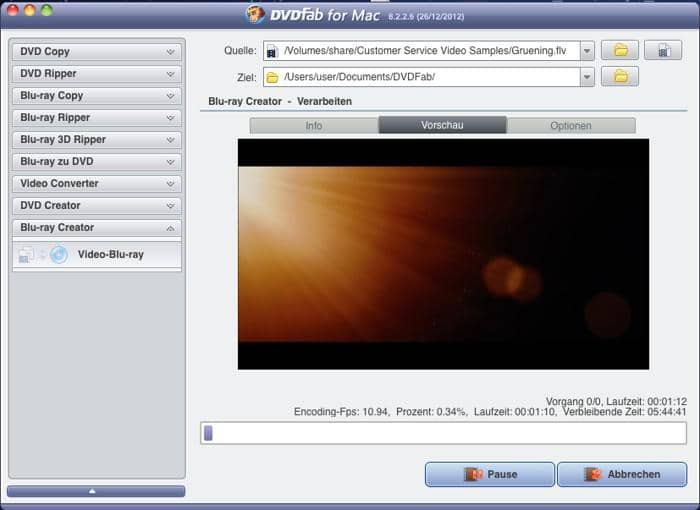Image resolution: width=700 pixels, height=510 pixels.
Task: Select Video-Blu-ray mode
Action: pyautogui.click(x=97, y=255)
